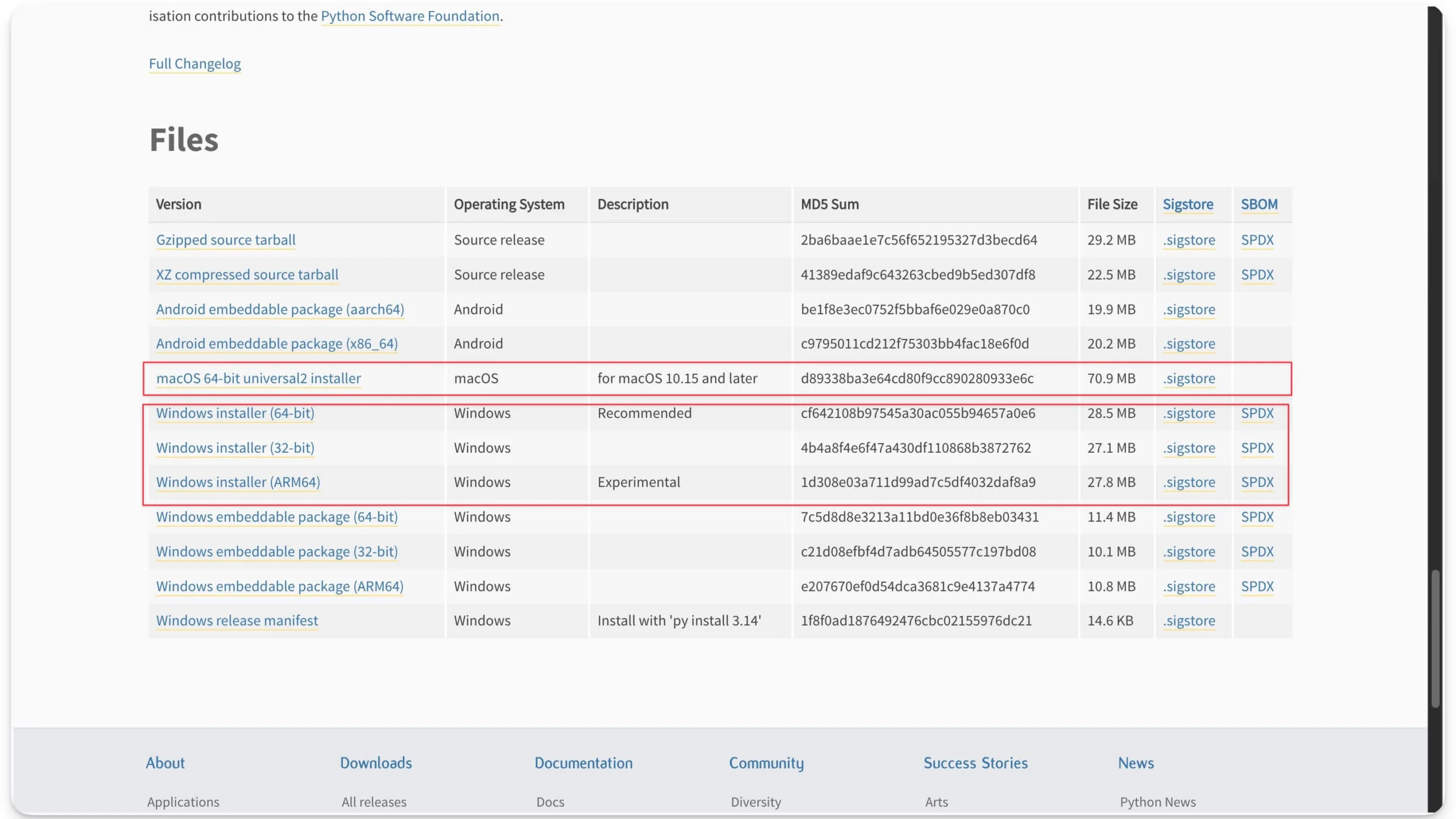Download XZ compressed source tarball

click(247, 275)
